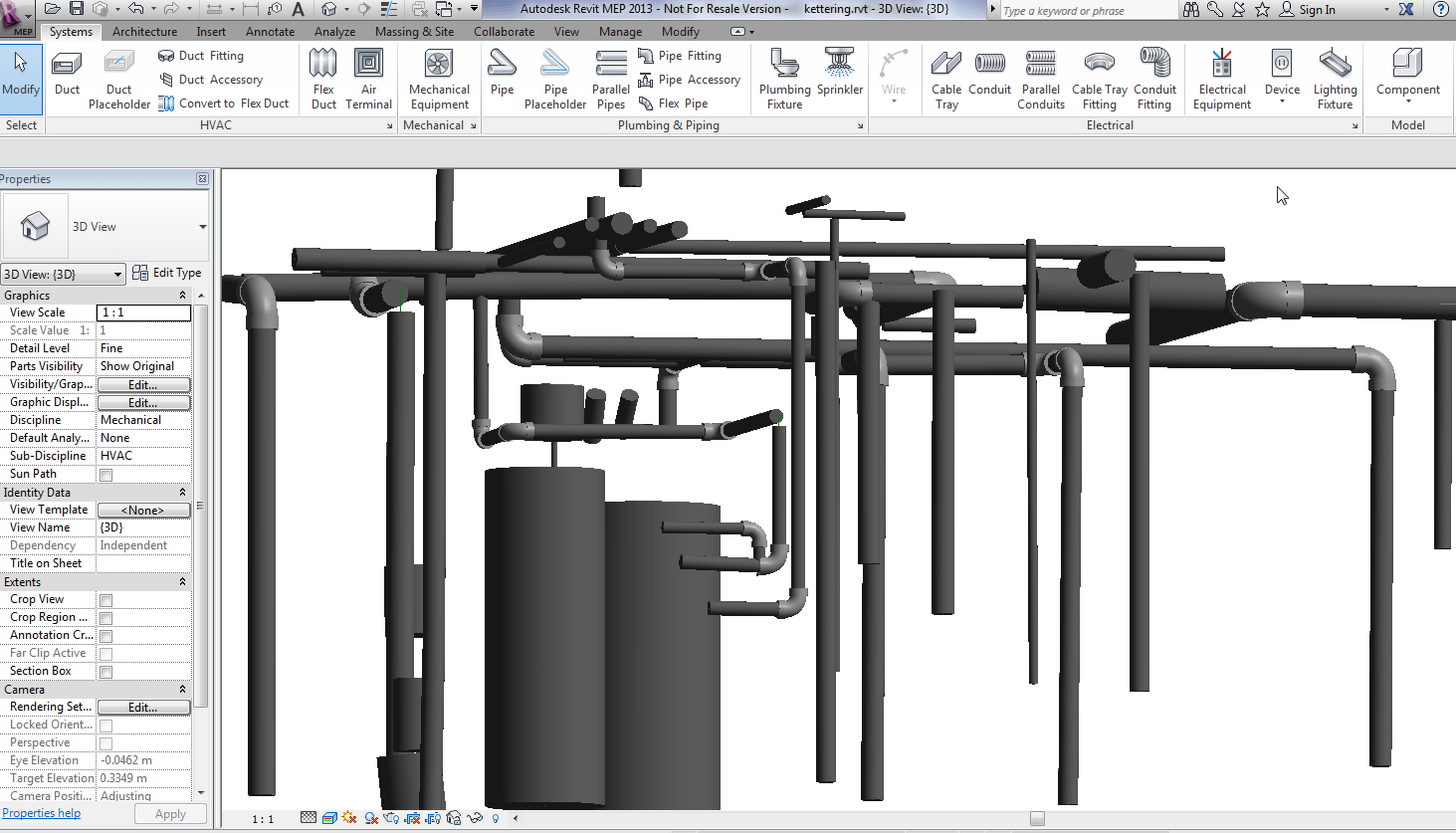This screenshot has height=833, width=1456.
Task: Click the Apply button in Properties
Action: 169,813
